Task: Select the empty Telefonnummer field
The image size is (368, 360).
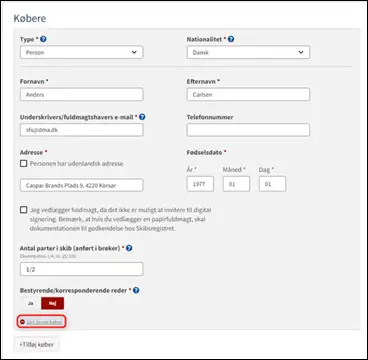Action: coord(248,130)
